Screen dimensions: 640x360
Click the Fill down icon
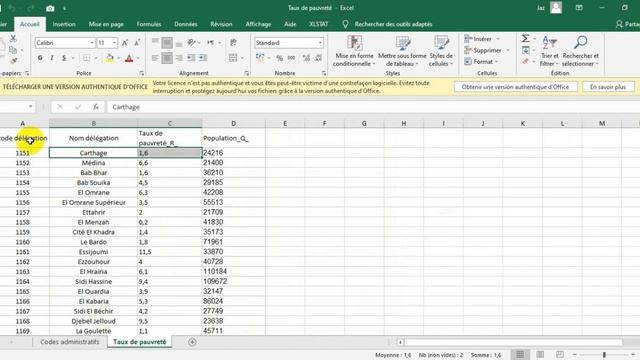(526, 50)
